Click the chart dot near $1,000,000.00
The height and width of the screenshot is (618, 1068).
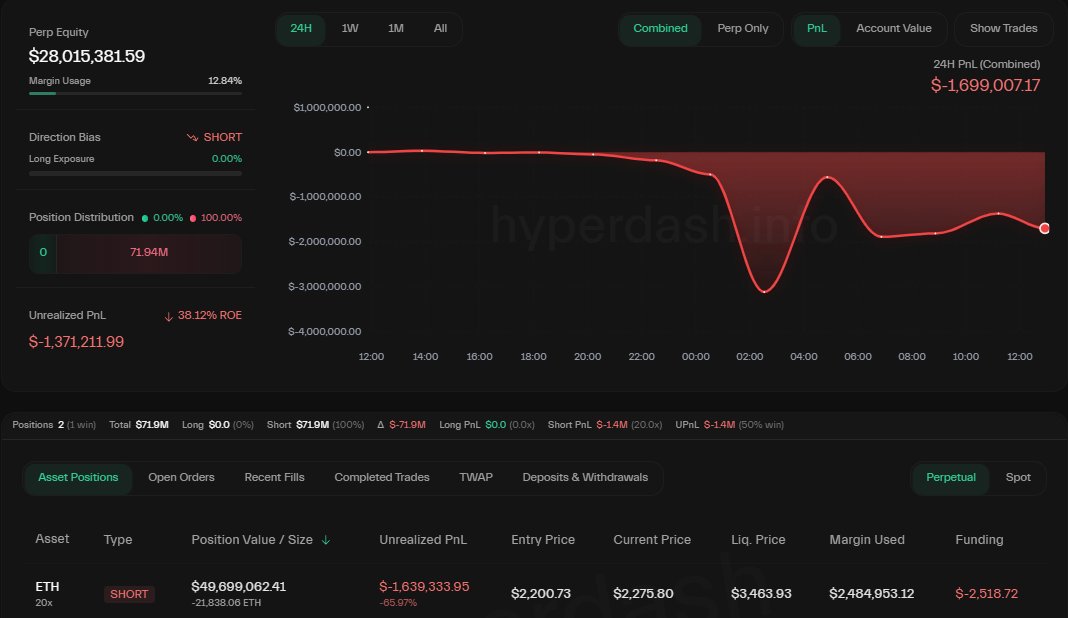coord(370,107)
